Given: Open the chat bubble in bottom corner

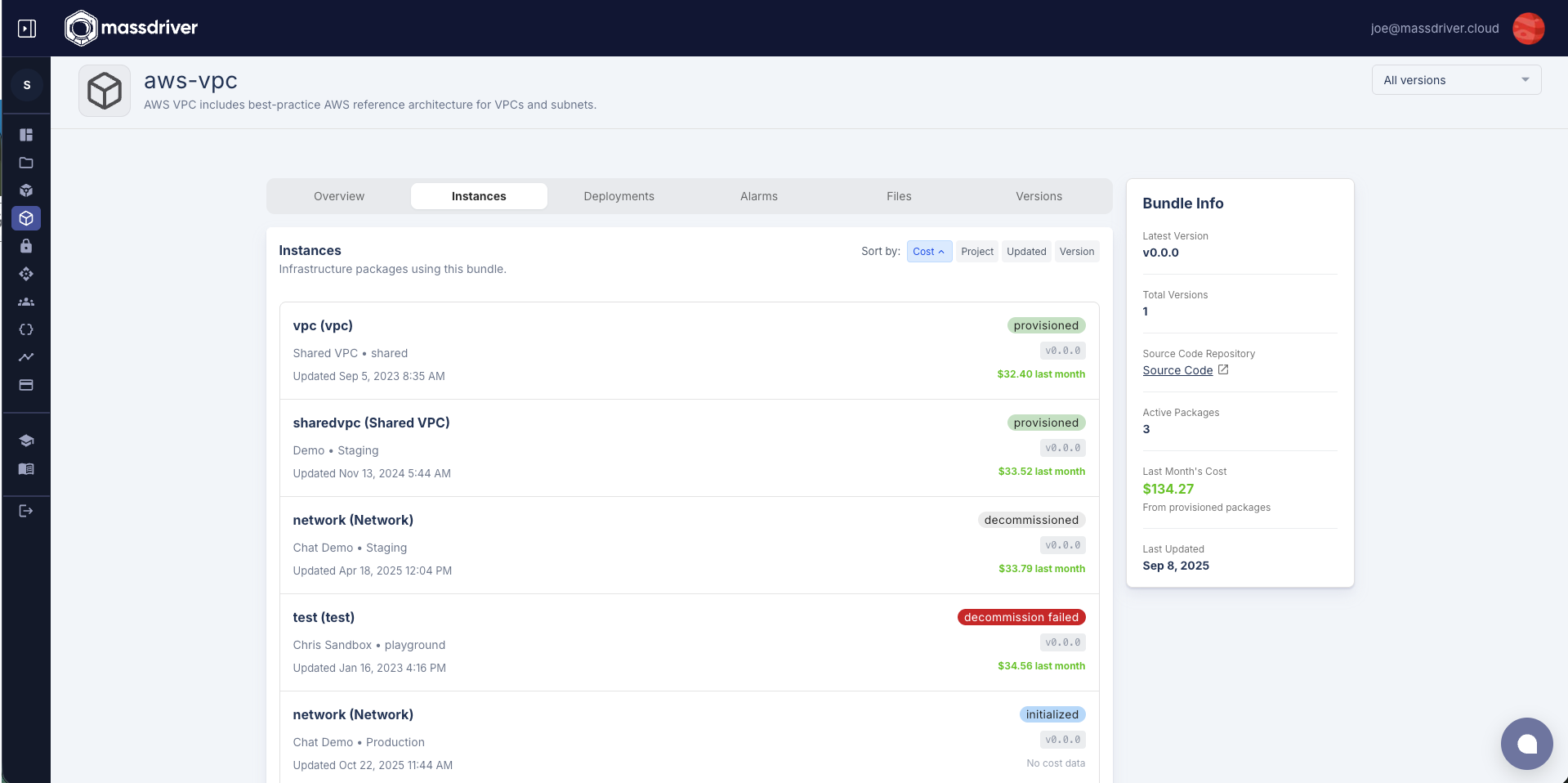Looking at the screenshot, I should tap(1527, 744).
